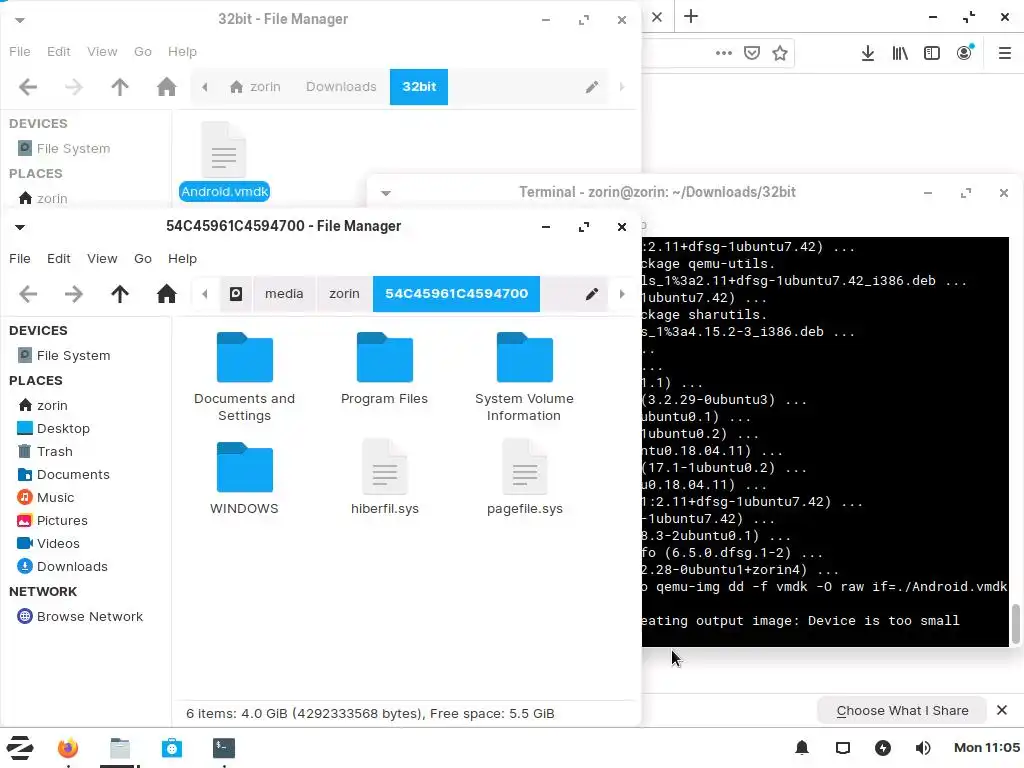Open a new Firefox tab with plus
This screenshot has width=1024, height=768.
[691, 16]
